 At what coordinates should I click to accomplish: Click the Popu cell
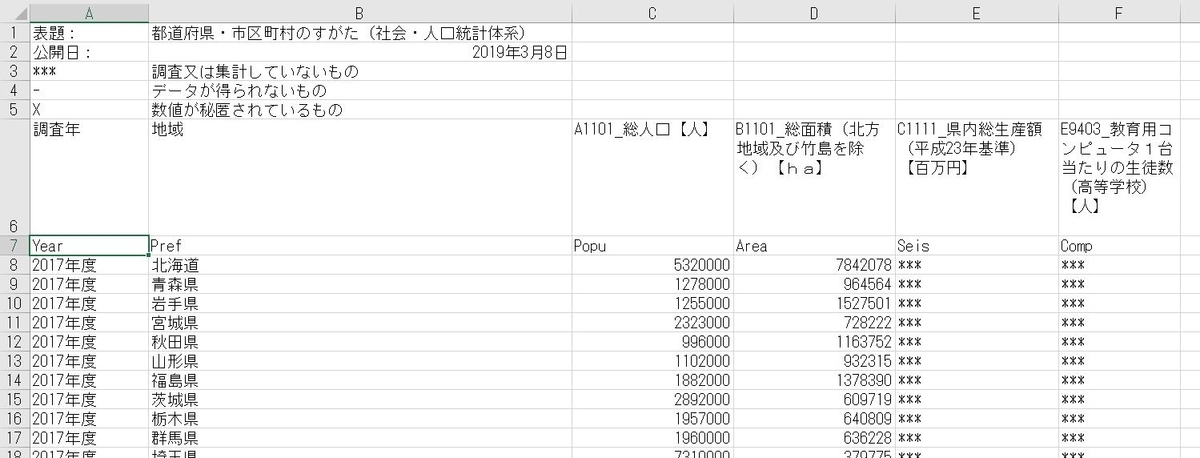click(653, 246)
